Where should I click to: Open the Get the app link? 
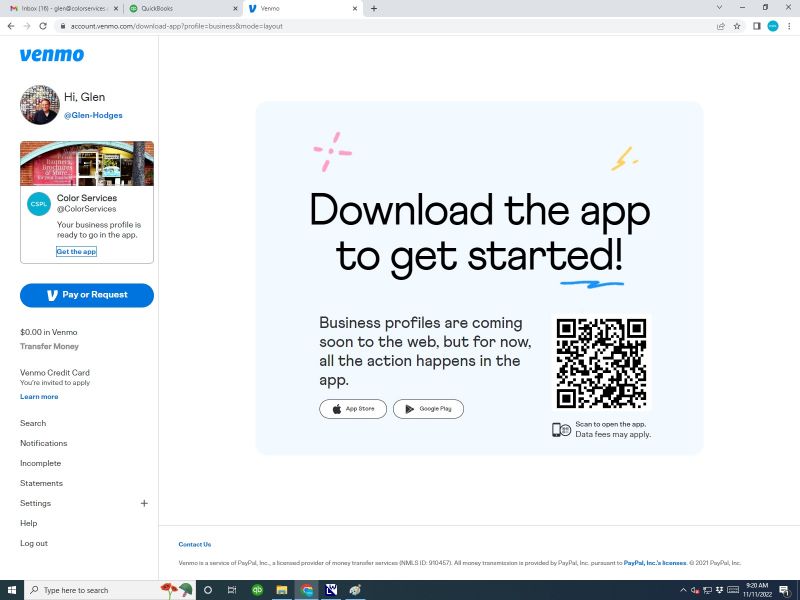click(x=76, y=252)
